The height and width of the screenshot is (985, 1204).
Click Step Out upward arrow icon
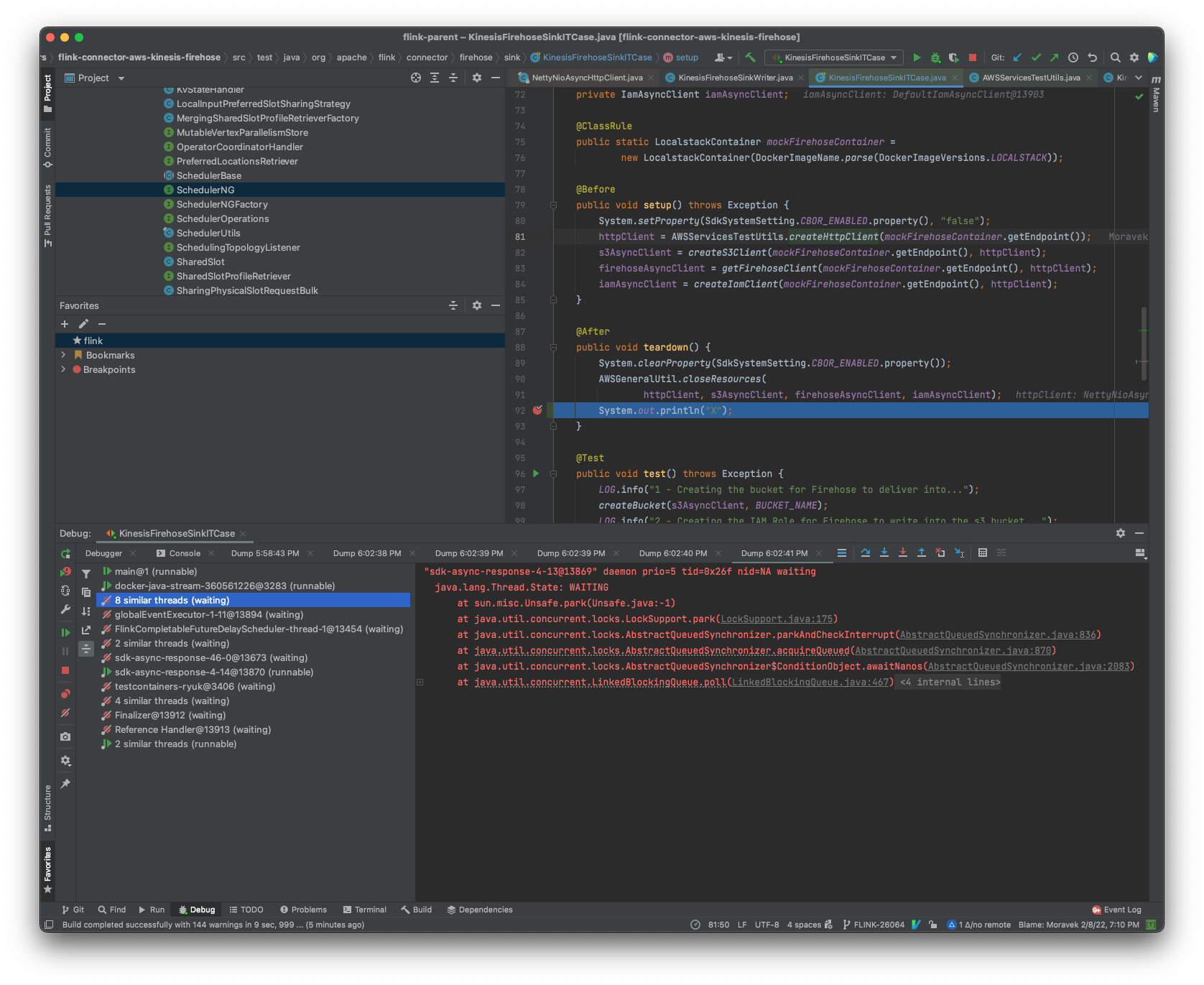921,552
